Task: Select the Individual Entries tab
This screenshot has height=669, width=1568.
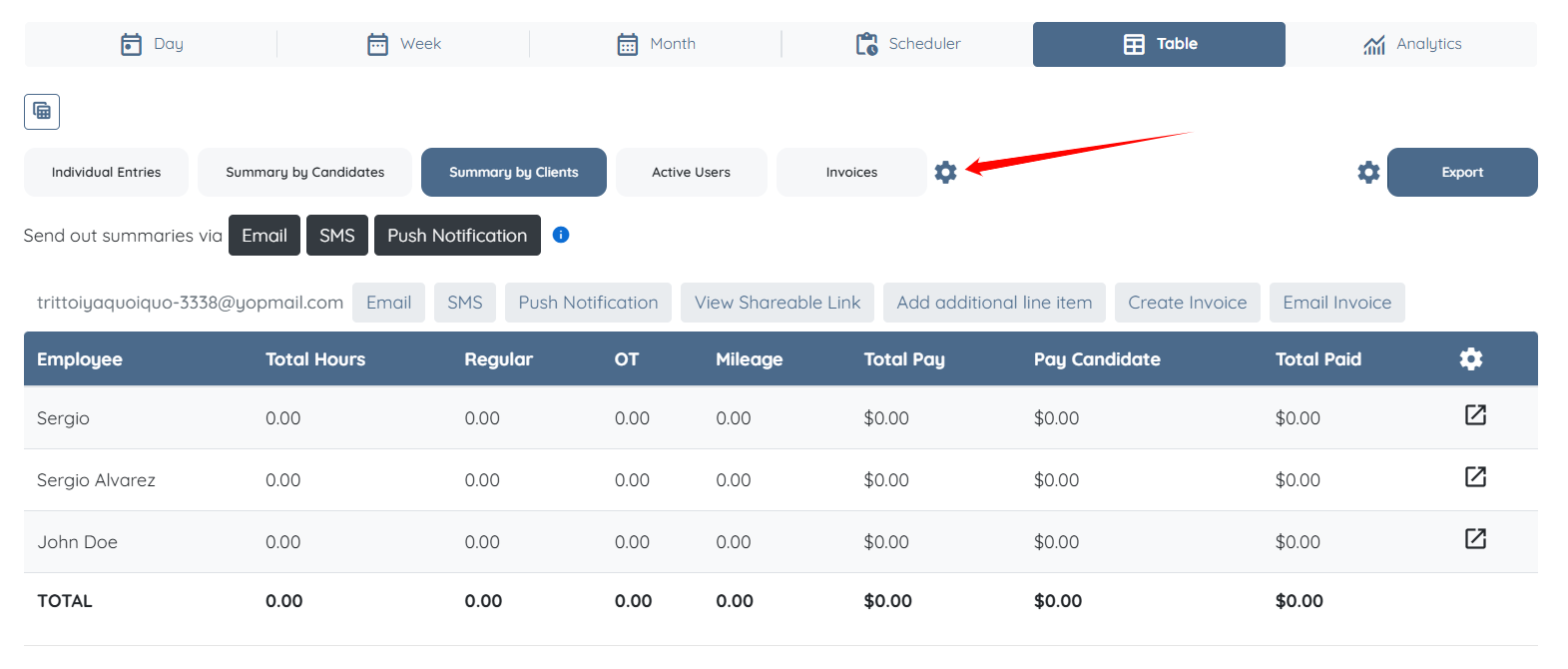Action: point(106,172)
